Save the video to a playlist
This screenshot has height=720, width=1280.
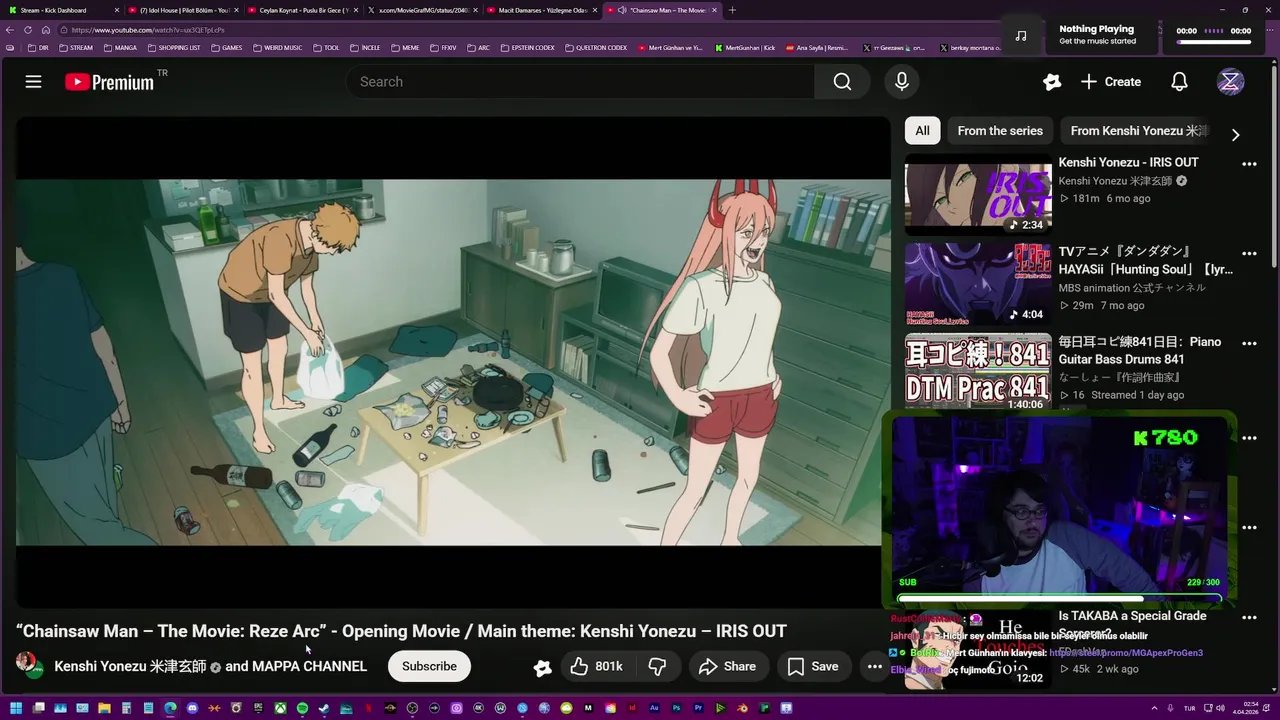(x=813, y=666)
